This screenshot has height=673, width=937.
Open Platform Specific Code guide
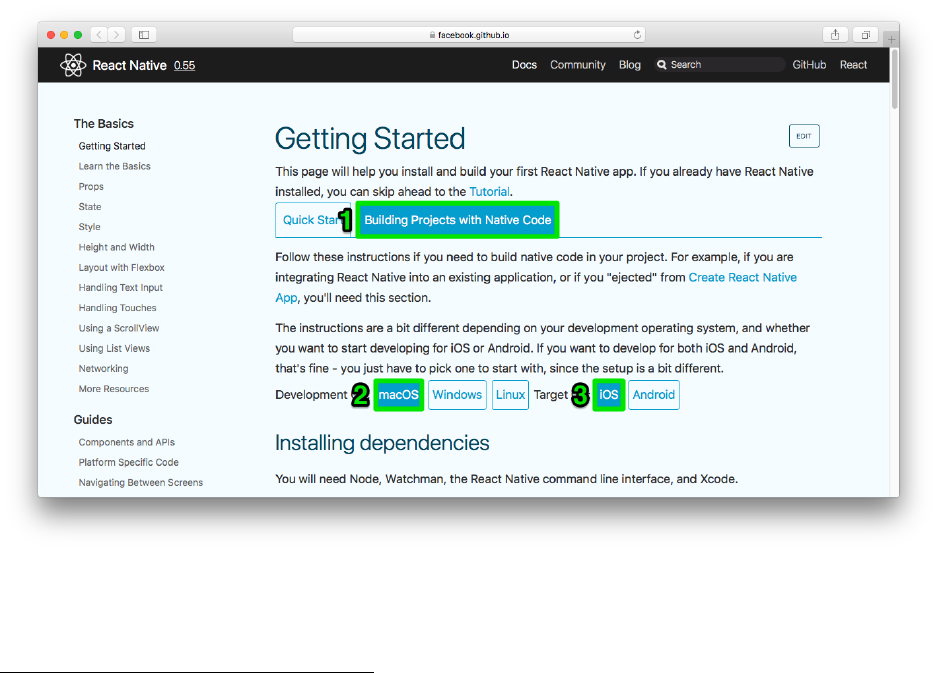tap(128, 463)
